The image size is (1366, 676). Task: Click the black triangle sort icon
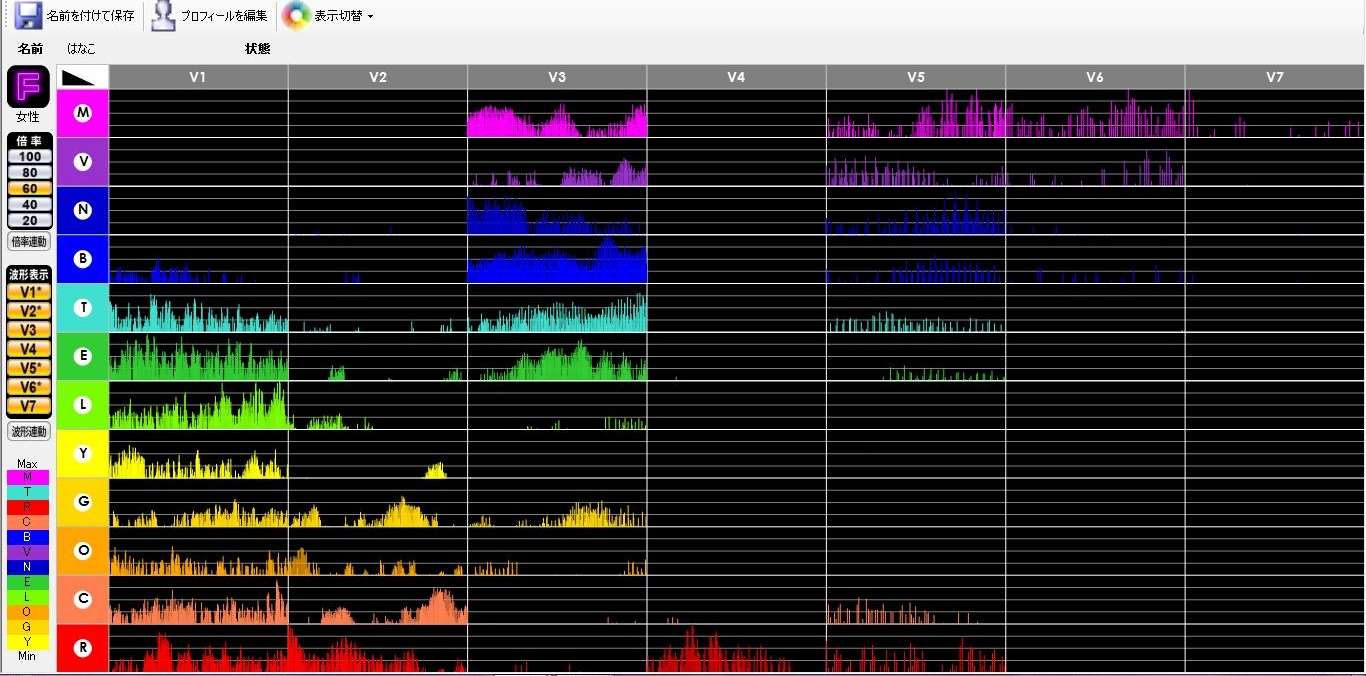83,77
